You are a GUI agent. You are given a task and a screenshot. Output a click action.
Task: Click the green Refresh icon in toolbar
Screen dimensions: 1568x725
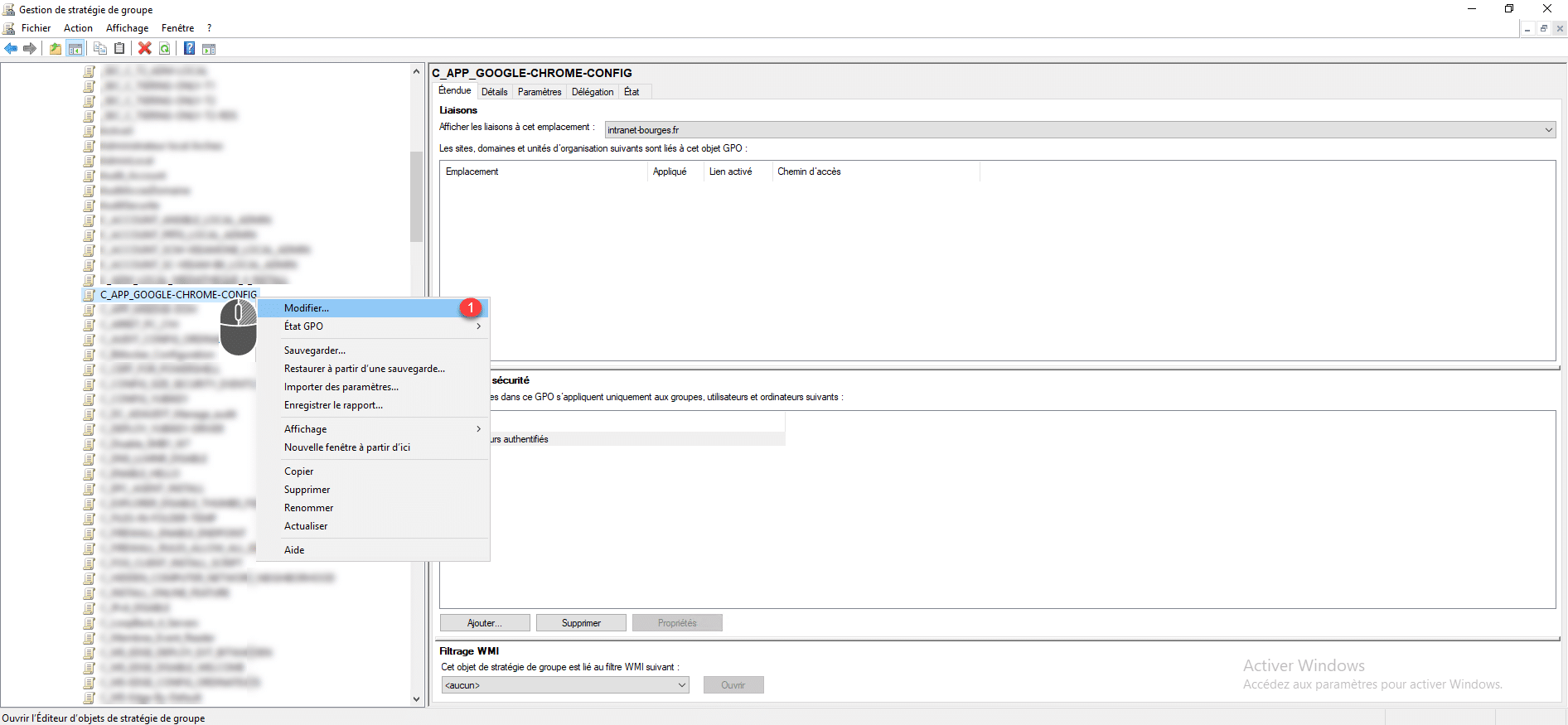tap(165, 49)
